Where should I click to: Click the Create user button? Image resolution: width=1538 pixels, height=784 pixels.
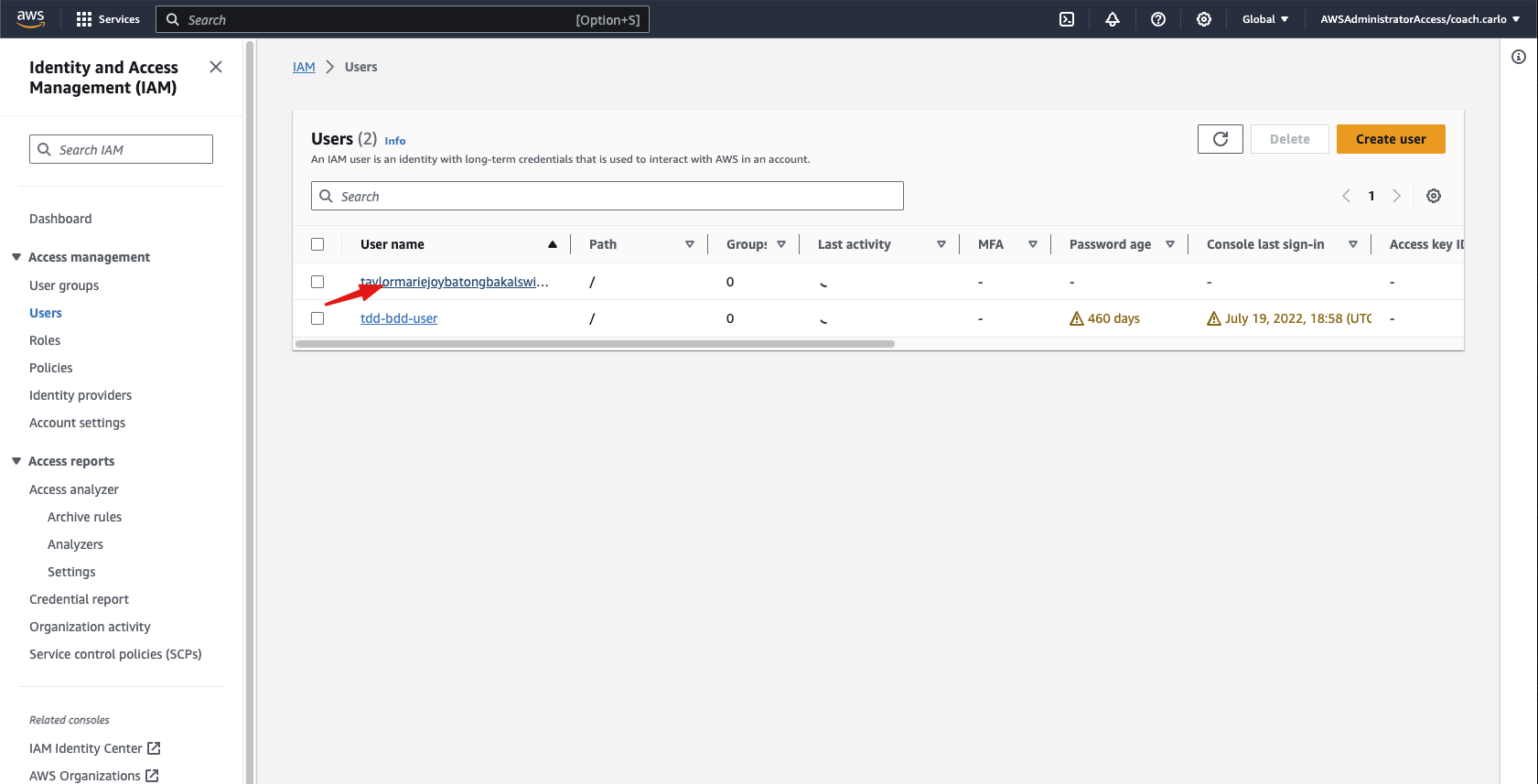coord(1390,139)
